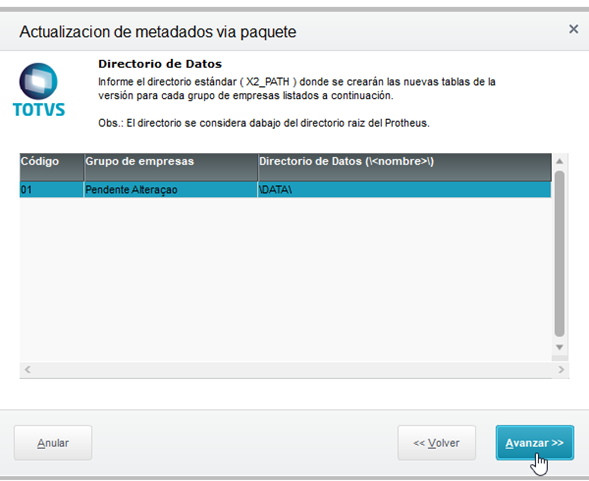The image size is (589, 481).
Task: Select the TOTVS logo icon
Action: pyautogui.click(x=39, y=89)
